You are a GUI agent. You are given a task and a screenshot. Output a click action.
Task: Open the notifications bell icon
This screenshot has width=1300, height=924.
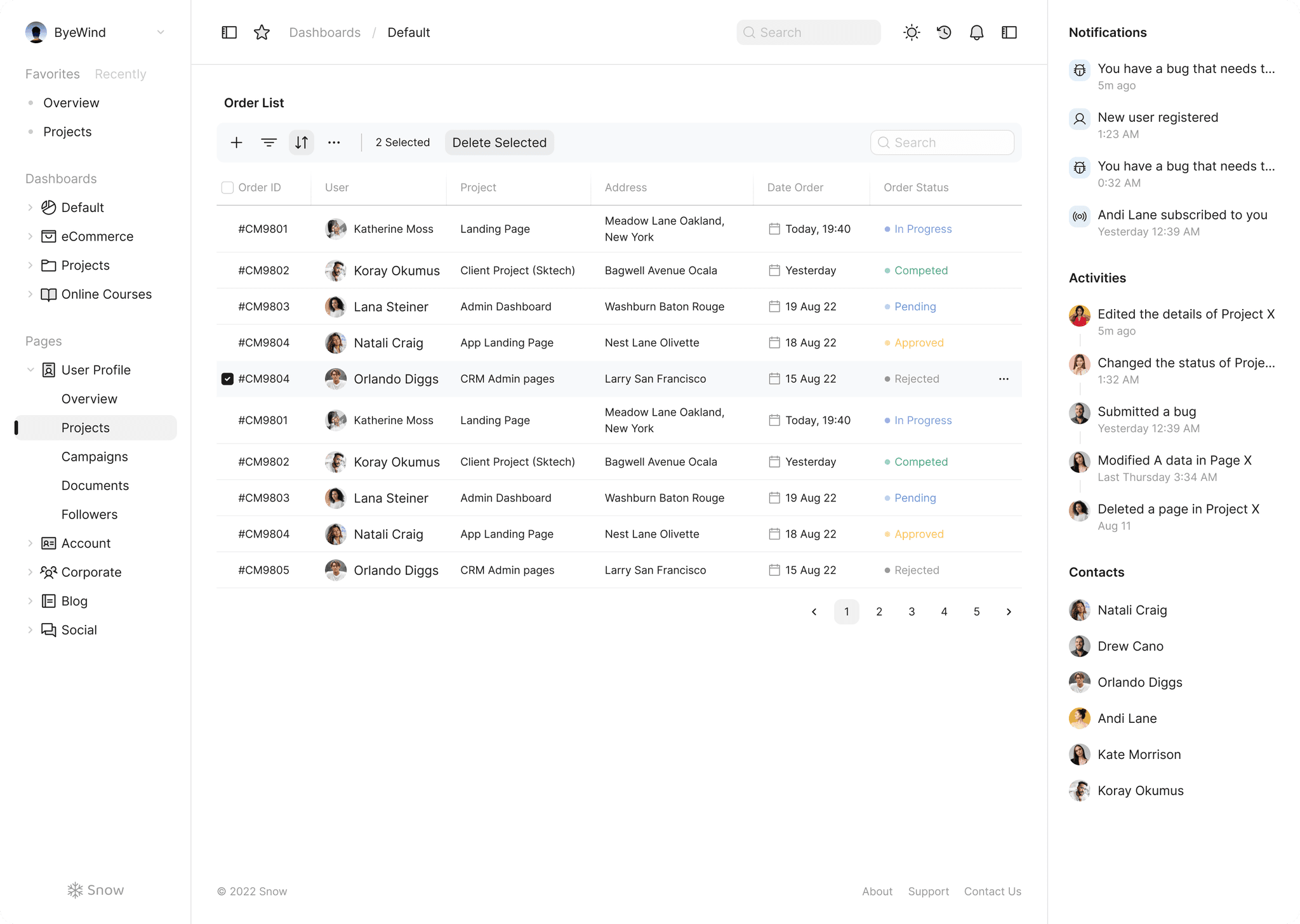pos(977,32)
